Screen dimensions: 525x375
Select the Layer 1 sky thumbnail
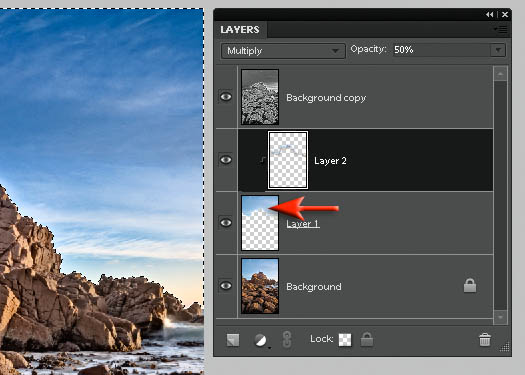point(260,223)
